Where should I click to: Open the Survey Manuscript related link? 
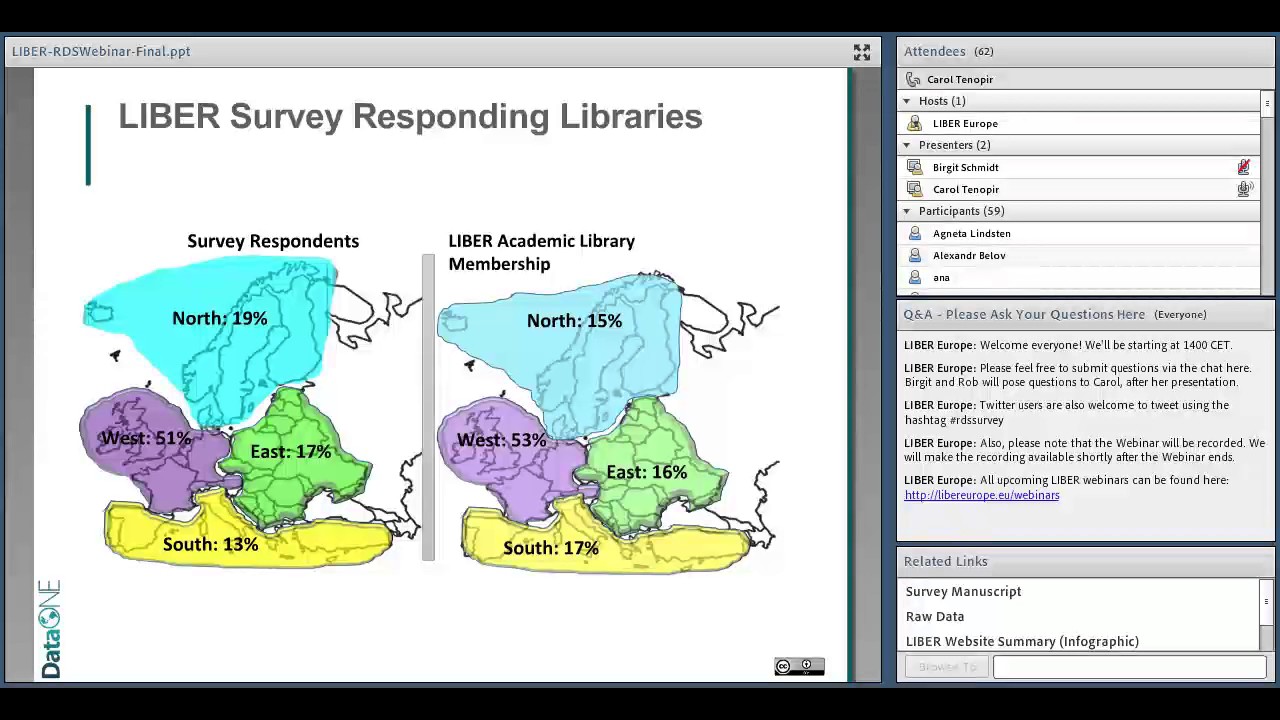pyautogui.click(x=963, y=591)
